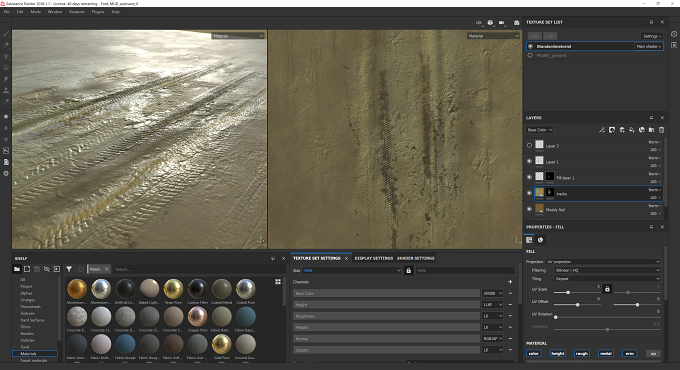The height and width of the screenshot is (370, 680).
Task: Select the Paint brush tool in left toolbar
Action: (x=6, y=34)
